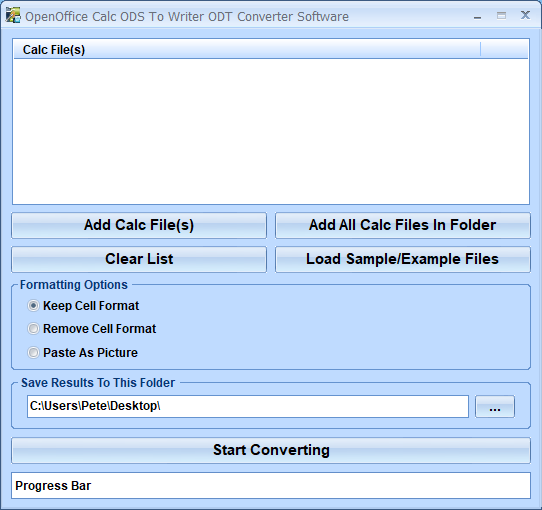Maximize the converter window
This screenshot has width=542, height=510.
pos(501,16)
